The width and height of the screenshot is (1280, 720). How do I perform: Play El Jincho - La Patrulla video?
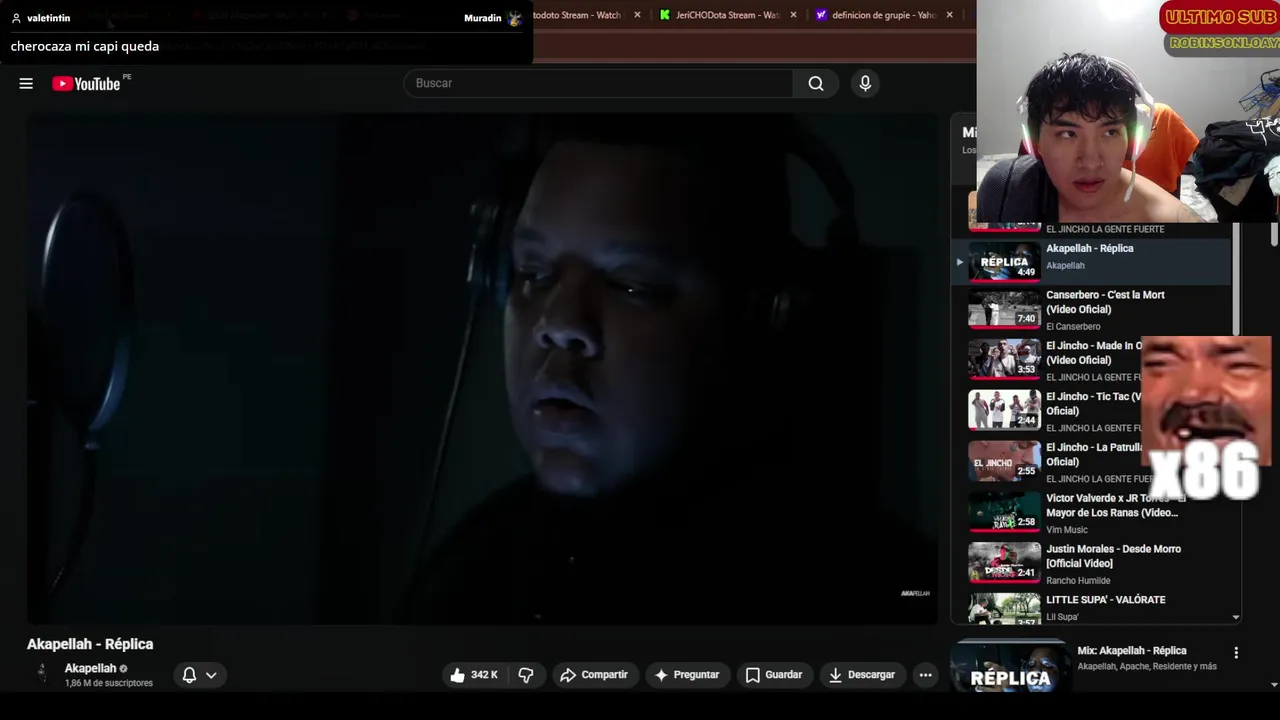coord(1047,462)
